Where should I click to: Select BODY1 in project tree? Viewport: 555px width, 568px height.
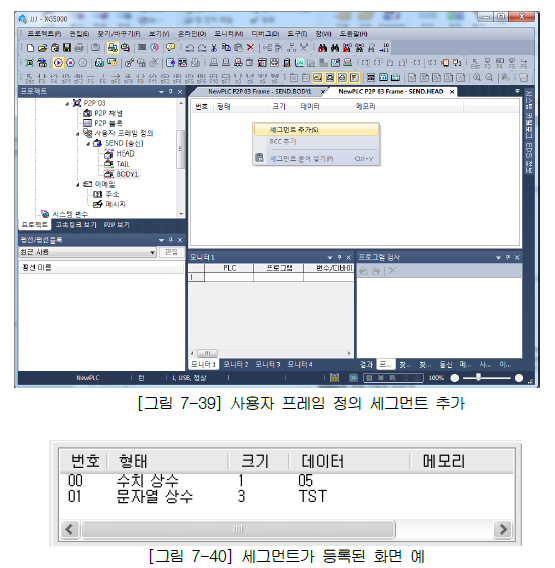(127, 174)
